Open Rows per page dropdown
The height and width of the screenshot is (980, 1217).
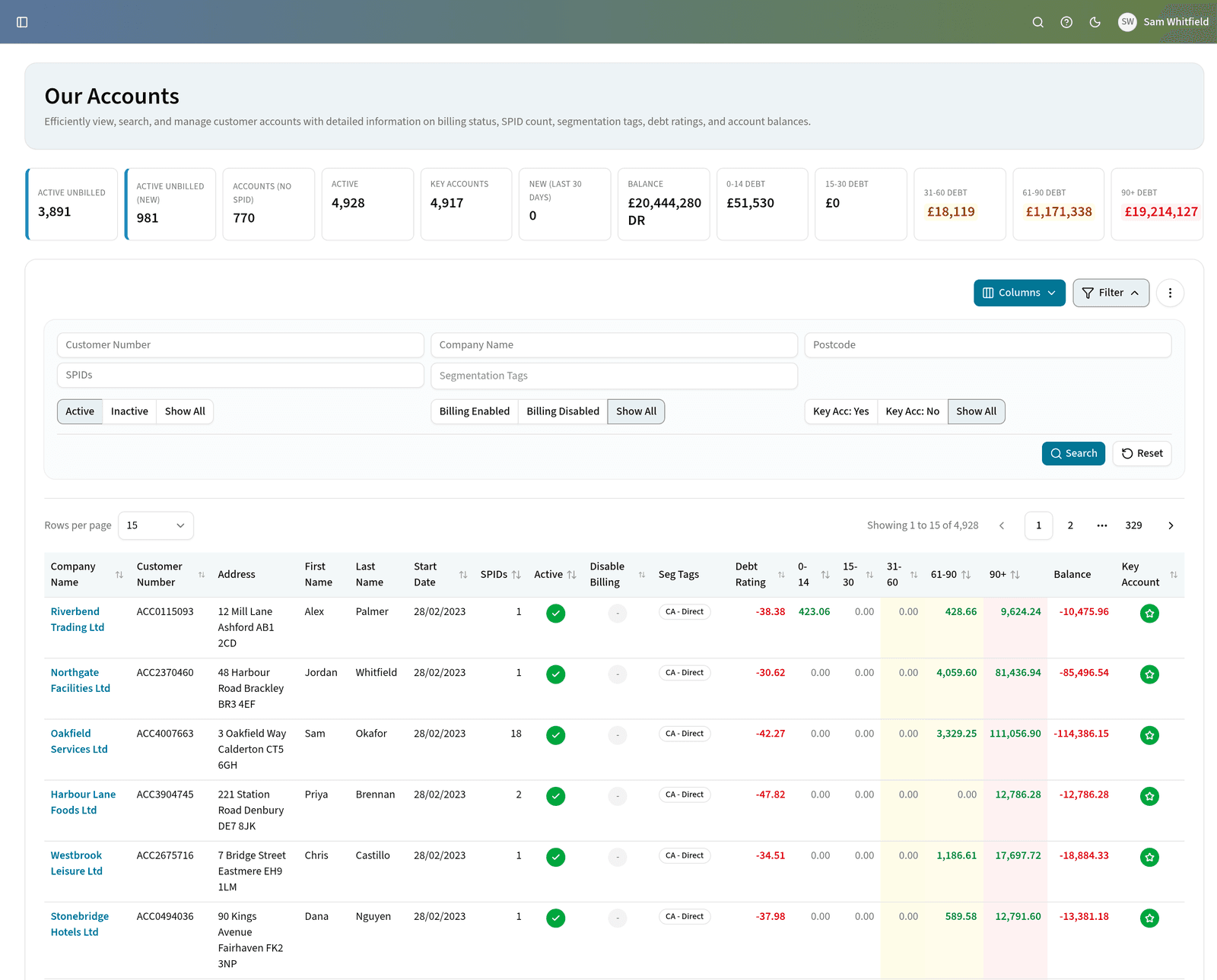pos(156,525)
